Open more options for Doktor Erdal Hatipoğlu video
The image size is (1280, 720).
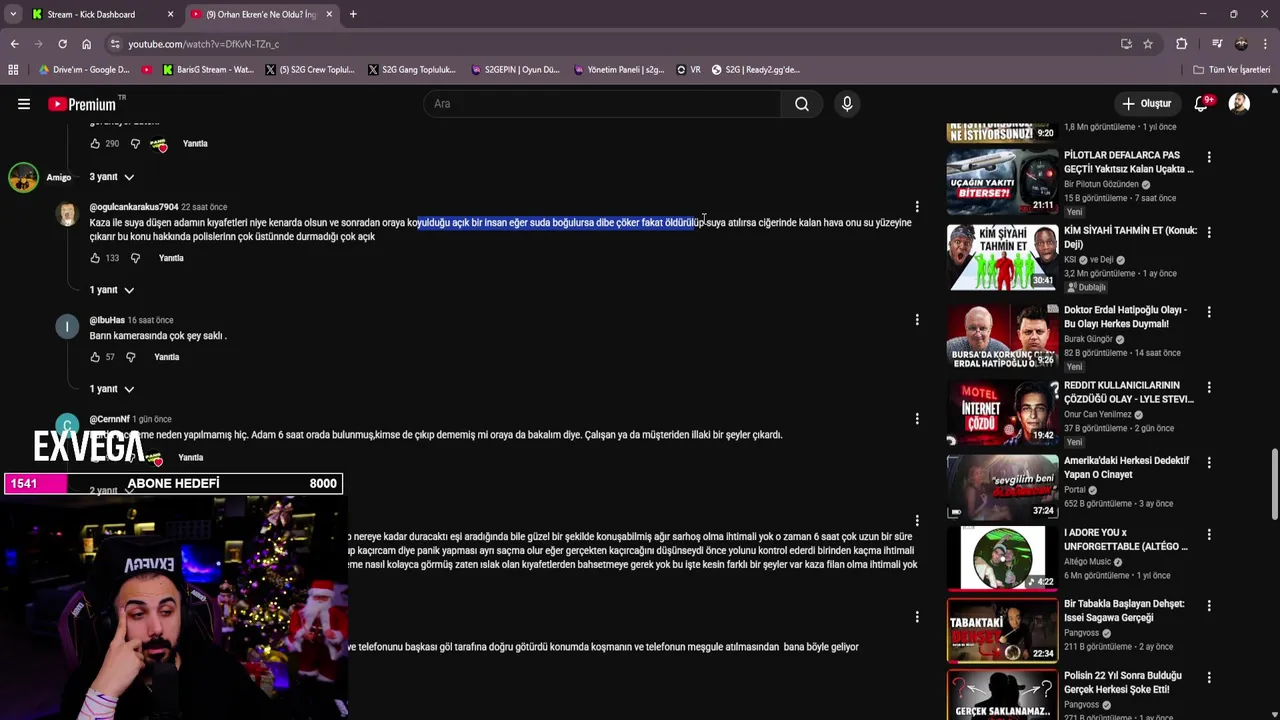point(1209,312)
